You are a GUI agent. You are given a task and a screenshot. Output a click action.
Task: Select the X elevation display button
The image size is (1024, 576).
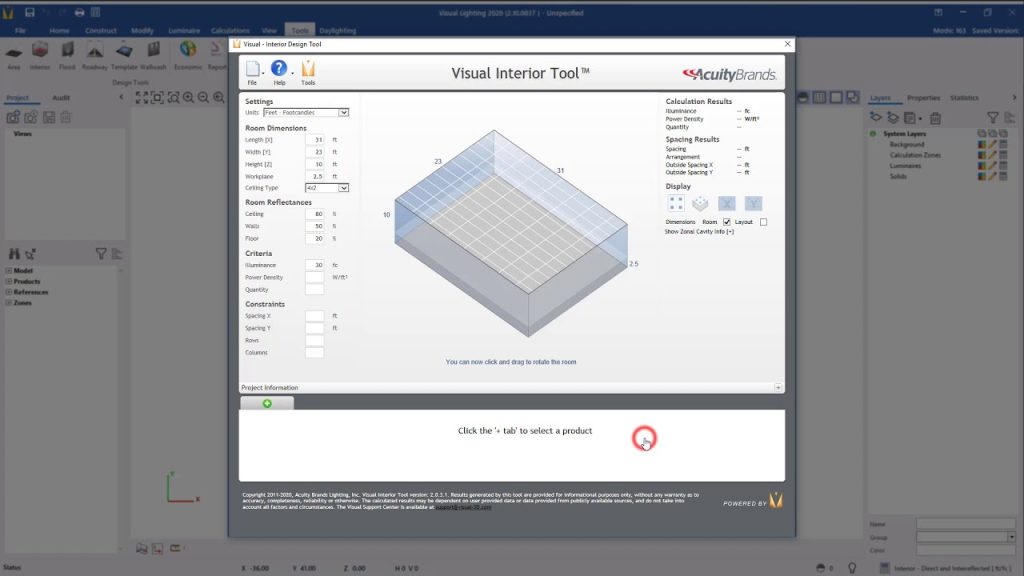(x=727, y=204)
